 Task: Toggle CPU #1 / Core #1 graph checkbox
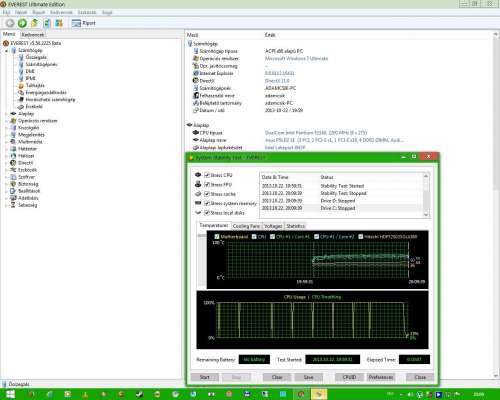(272, 237)
